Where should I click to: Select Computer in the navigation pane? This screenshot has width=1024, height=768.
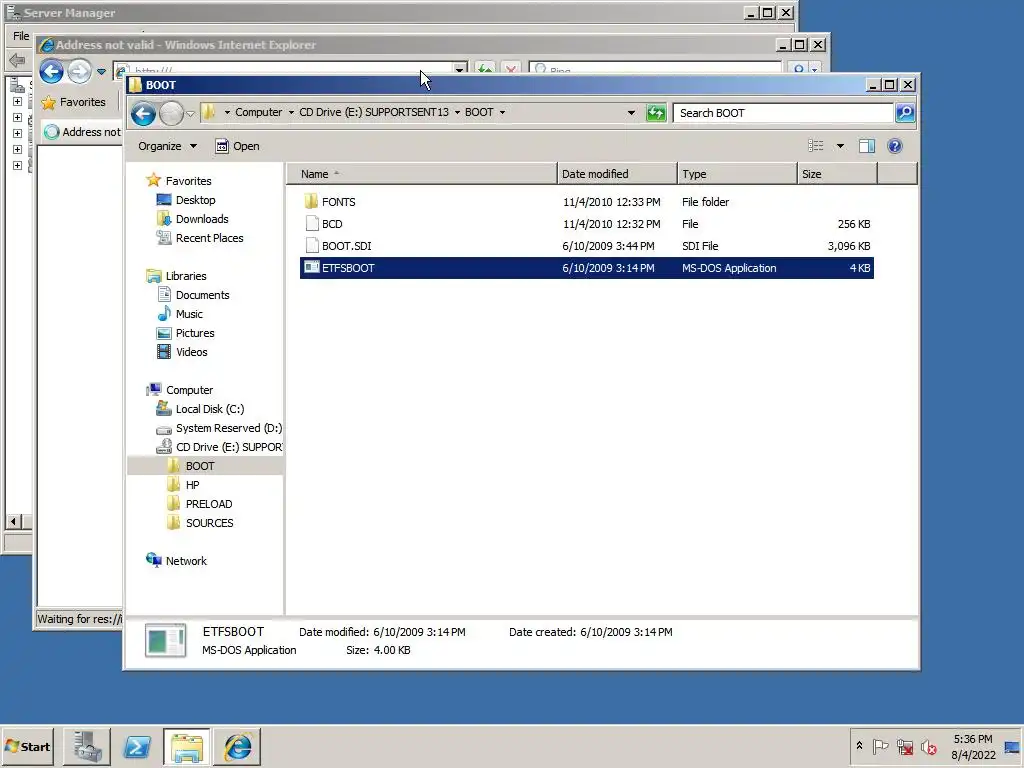coord(189,390)
